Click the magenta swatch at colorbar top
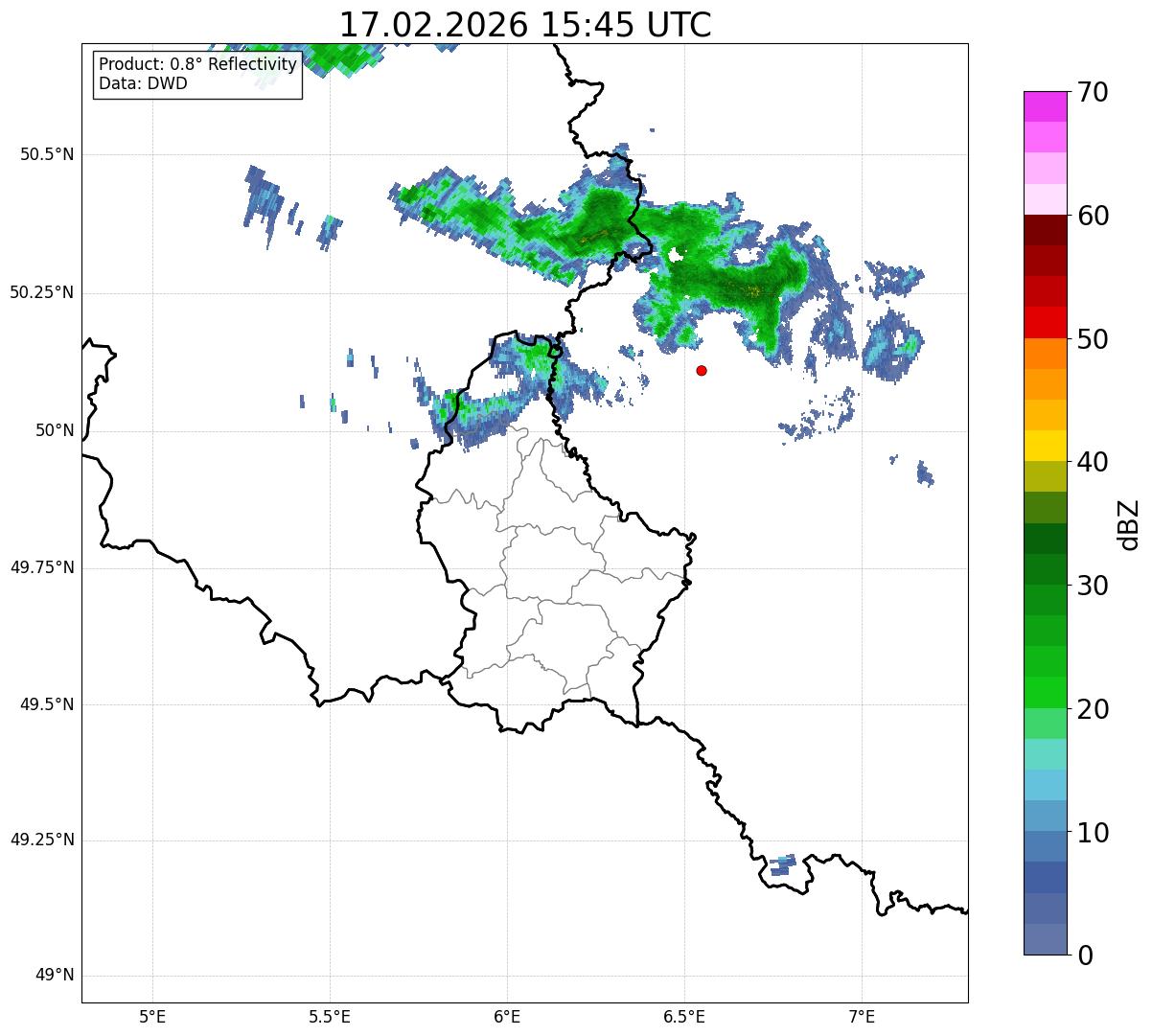1152x1036 pixels. pyautogui.click(x=1046, y=106)
